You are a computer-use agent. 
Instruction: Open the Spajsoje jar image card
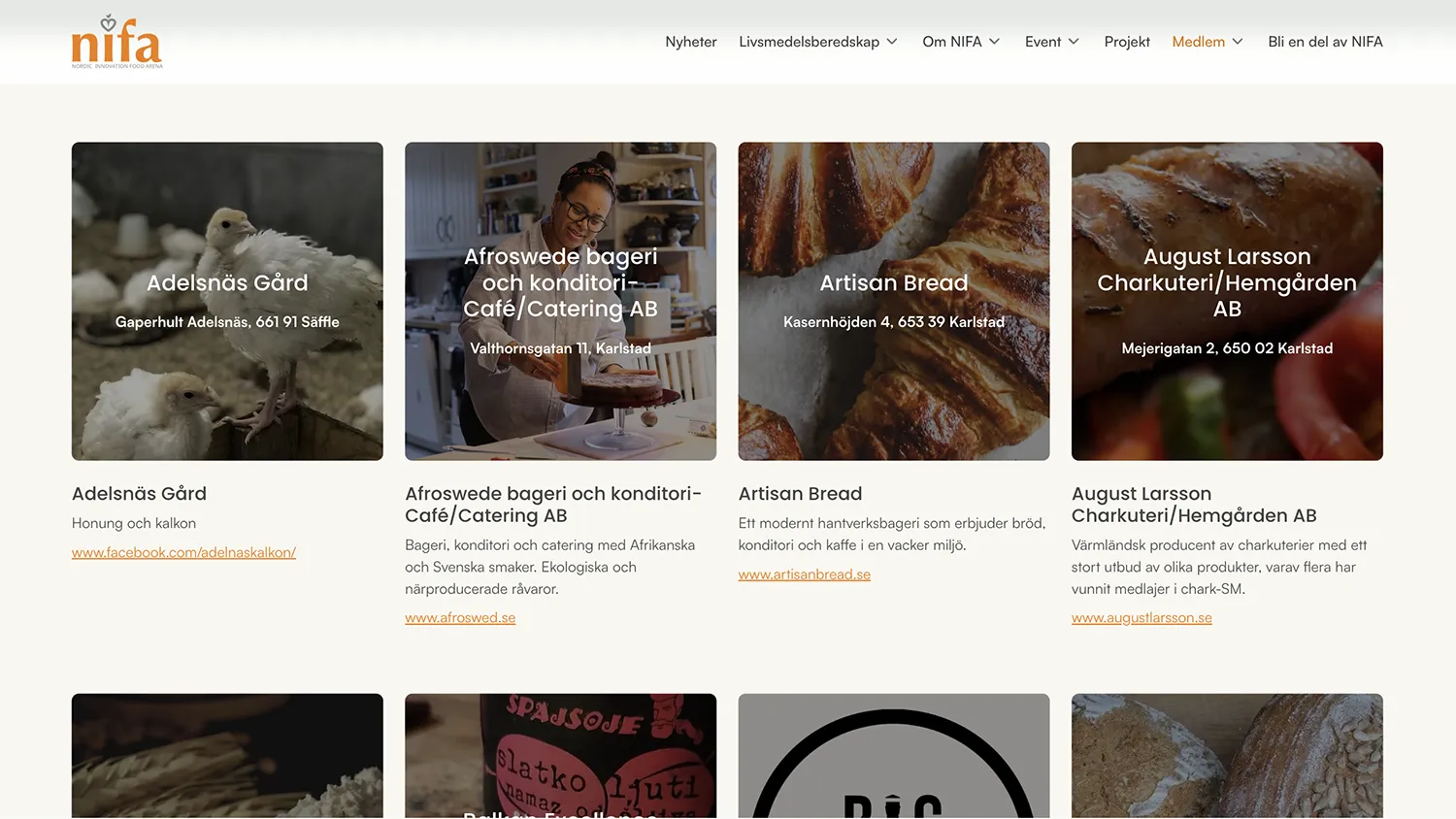coord(560,756)
